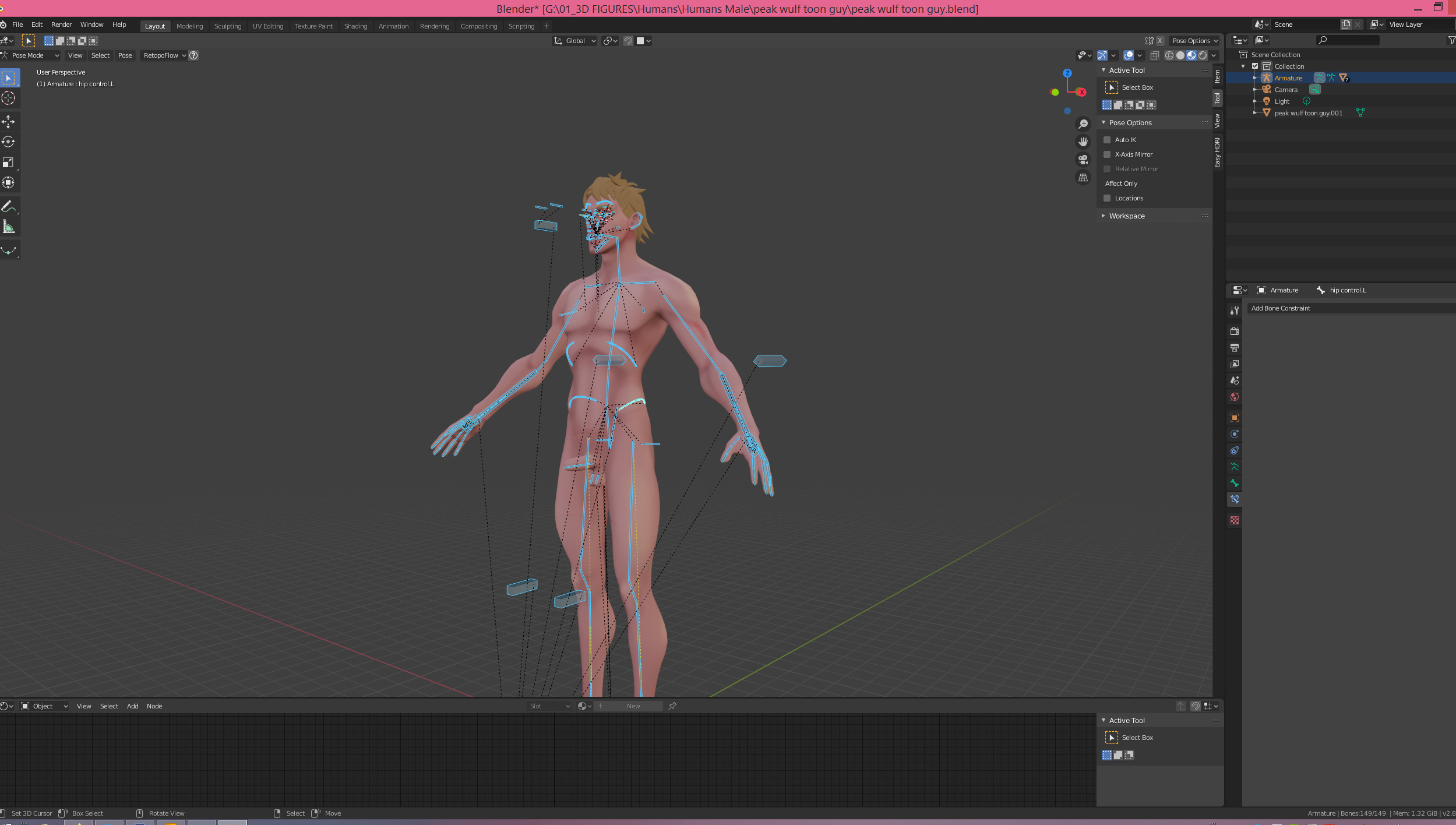Select the Cursor tool in left toolbar
This screenshot has width=1456, height=825.
click(x=8, y=98)
